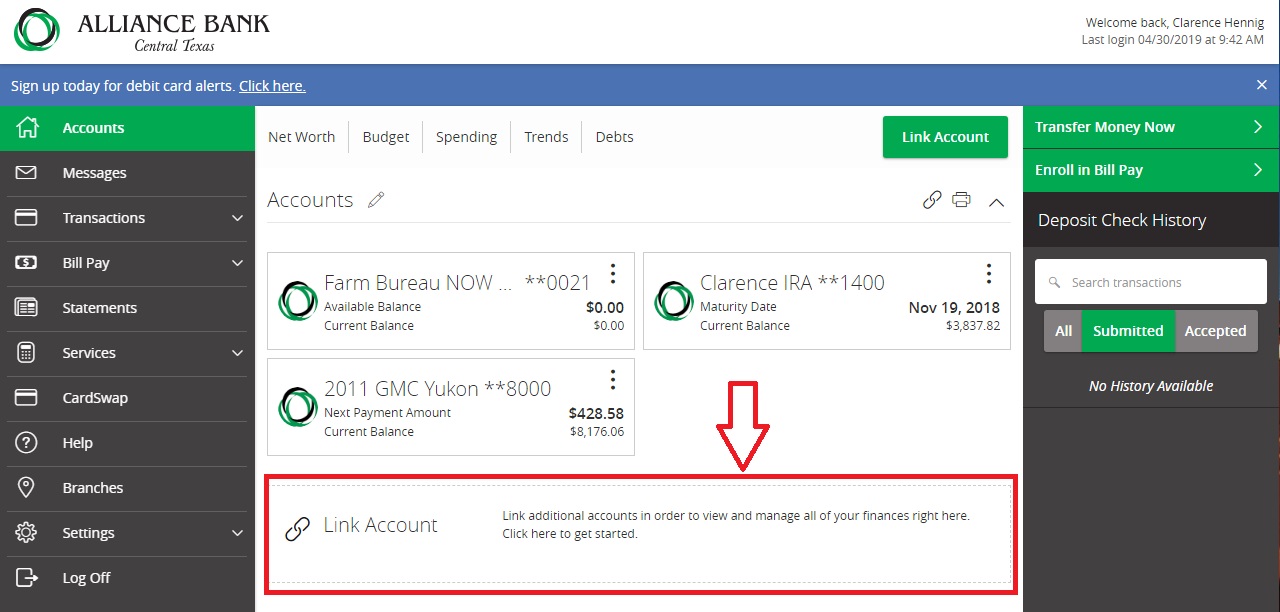Switch to the Budget tab

pyautogui.click(x=385, y=137)
